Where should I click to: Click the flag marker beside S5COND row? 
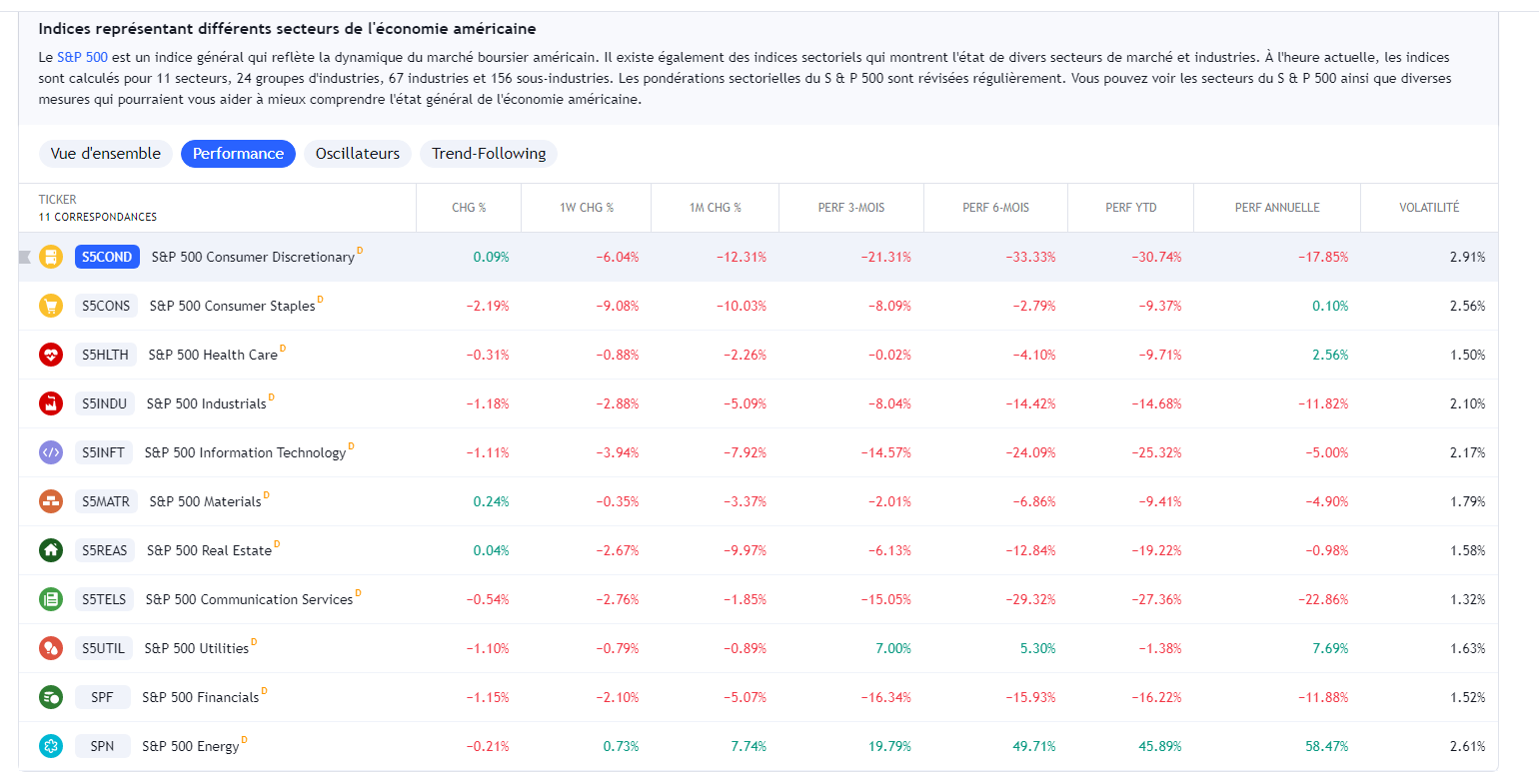tap(25, 257)
